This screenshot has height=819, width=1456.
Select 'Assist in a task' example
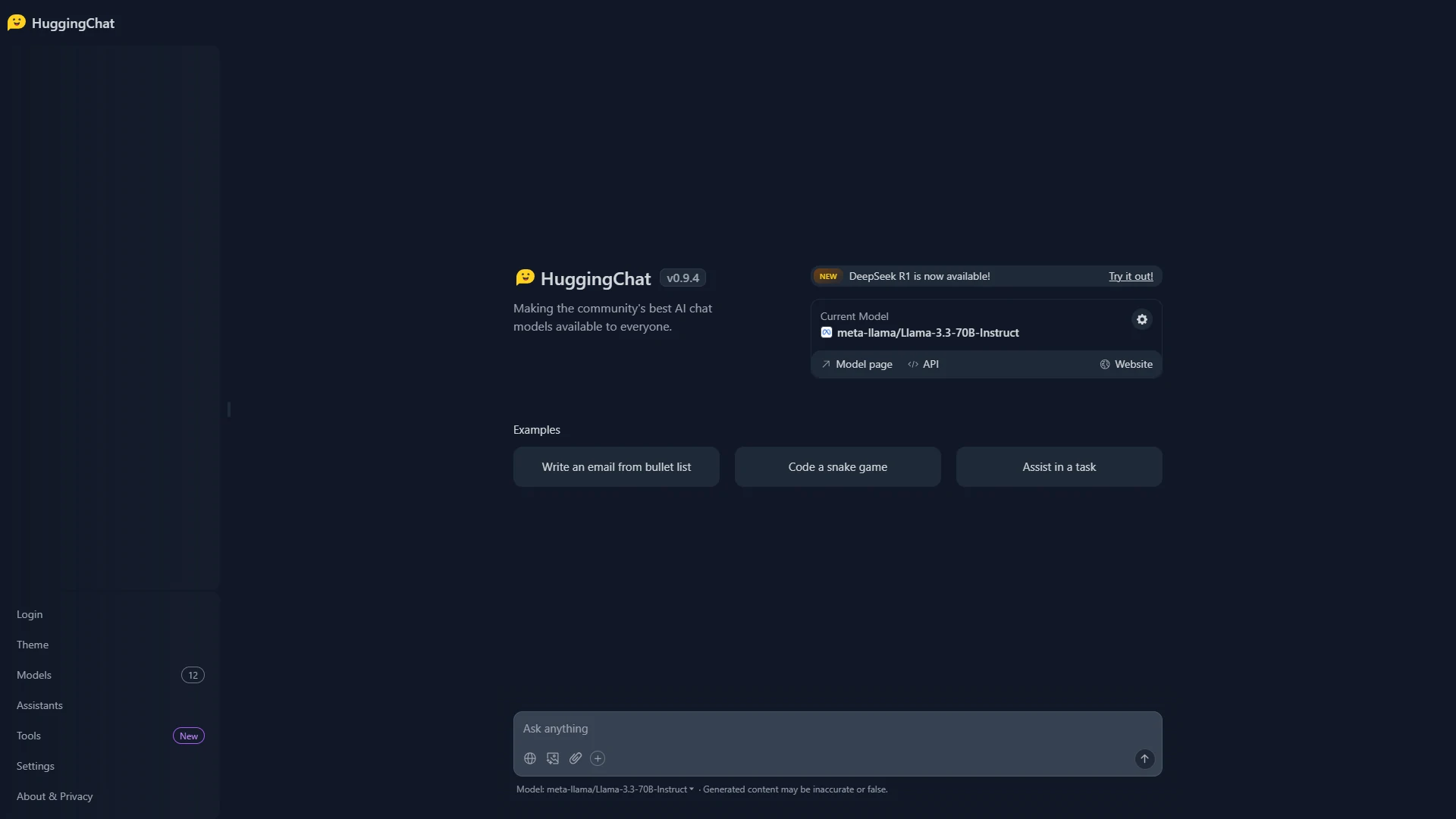pos(1059,467)
